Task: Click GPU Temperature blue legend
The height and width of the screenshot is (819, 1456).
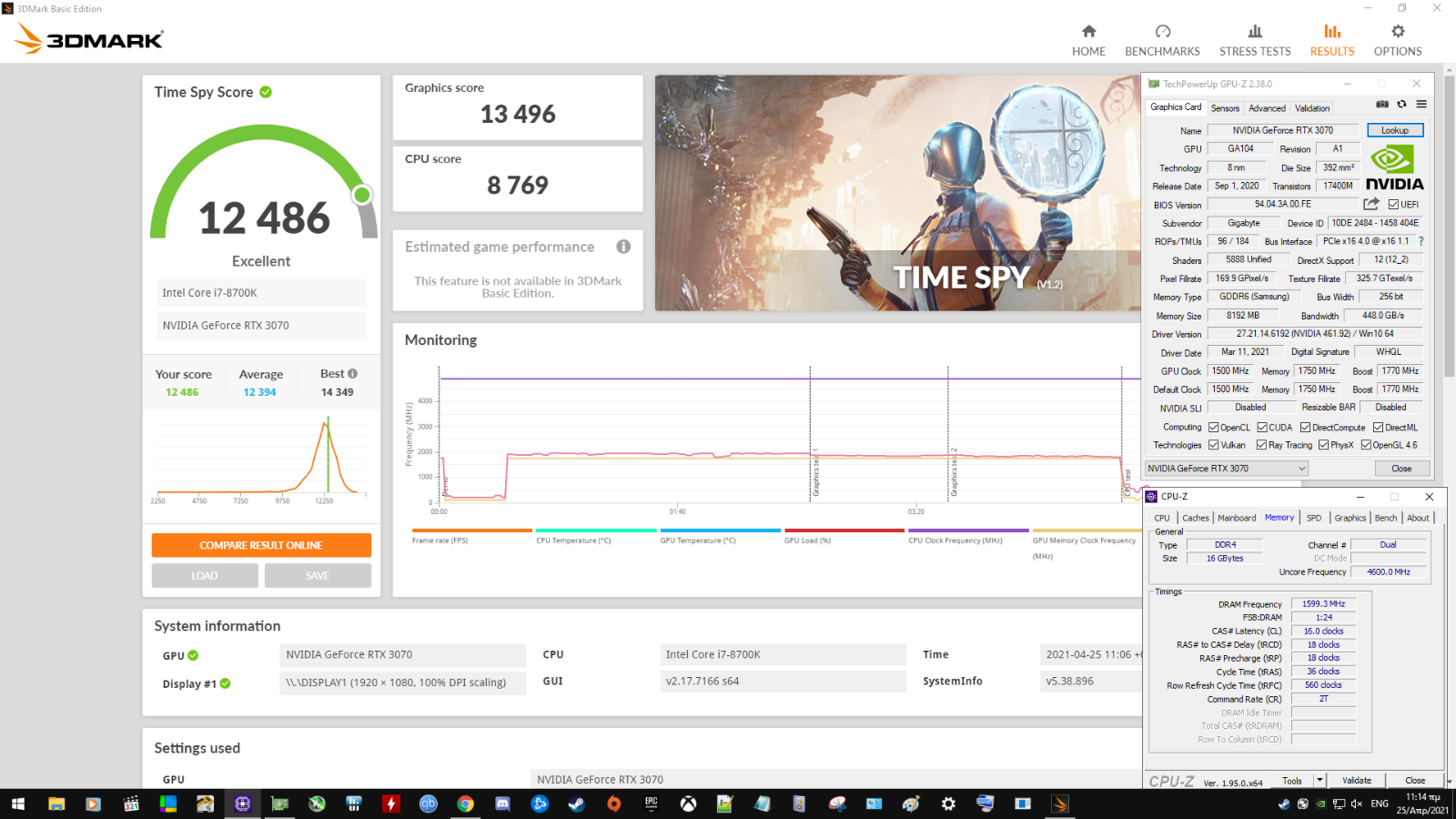Action: pyautogui.click(x=720, y=537)
